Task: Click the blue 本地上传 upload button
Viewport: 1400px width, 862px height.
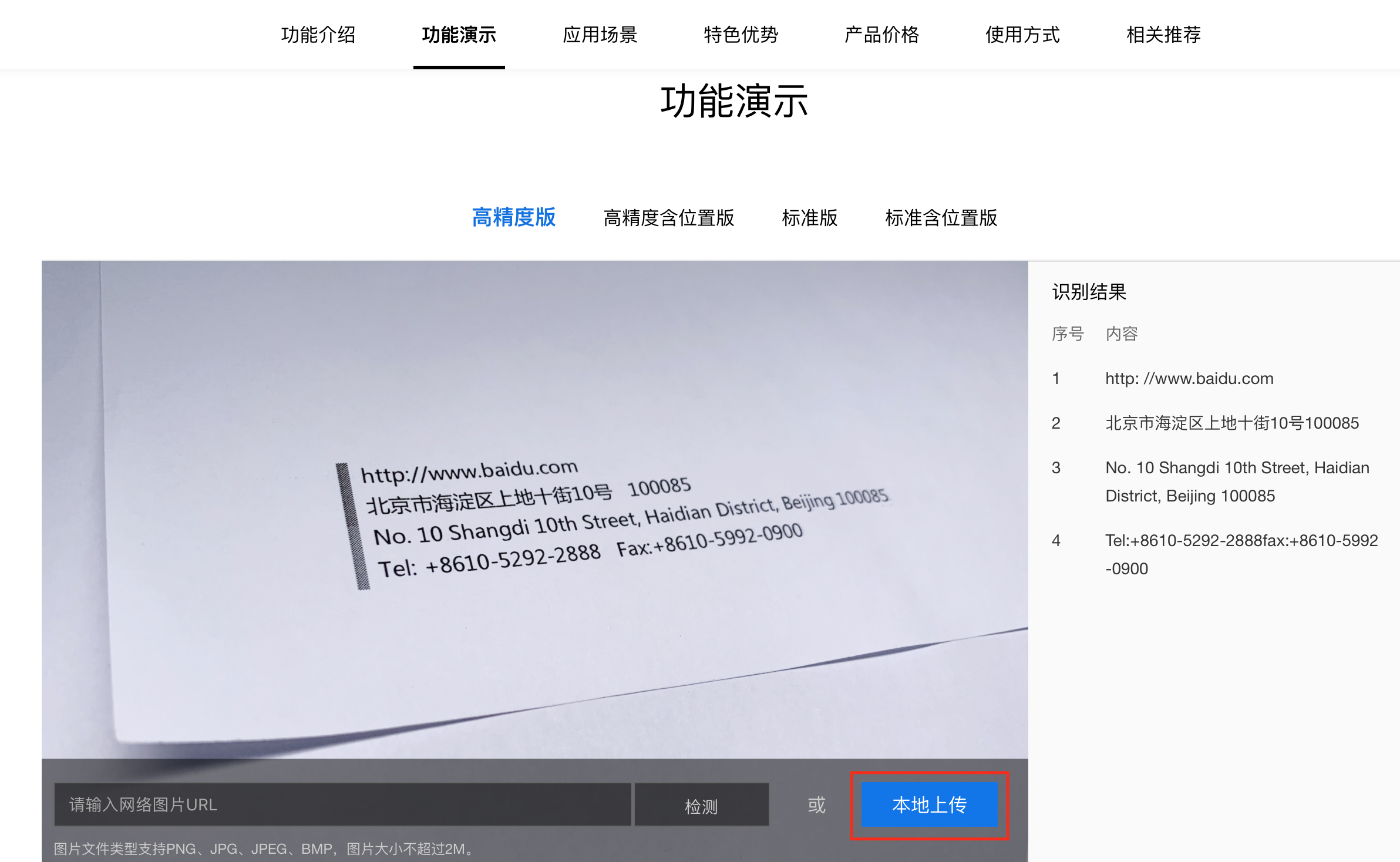Action: click(930, 804)
